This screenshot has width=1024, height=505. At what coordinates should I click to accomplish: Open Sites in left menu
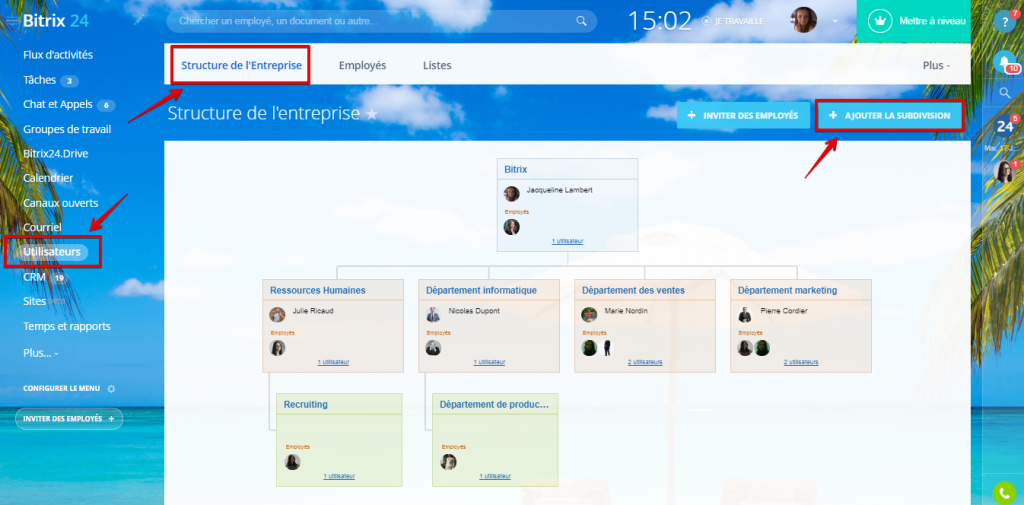tap(35, 301)
